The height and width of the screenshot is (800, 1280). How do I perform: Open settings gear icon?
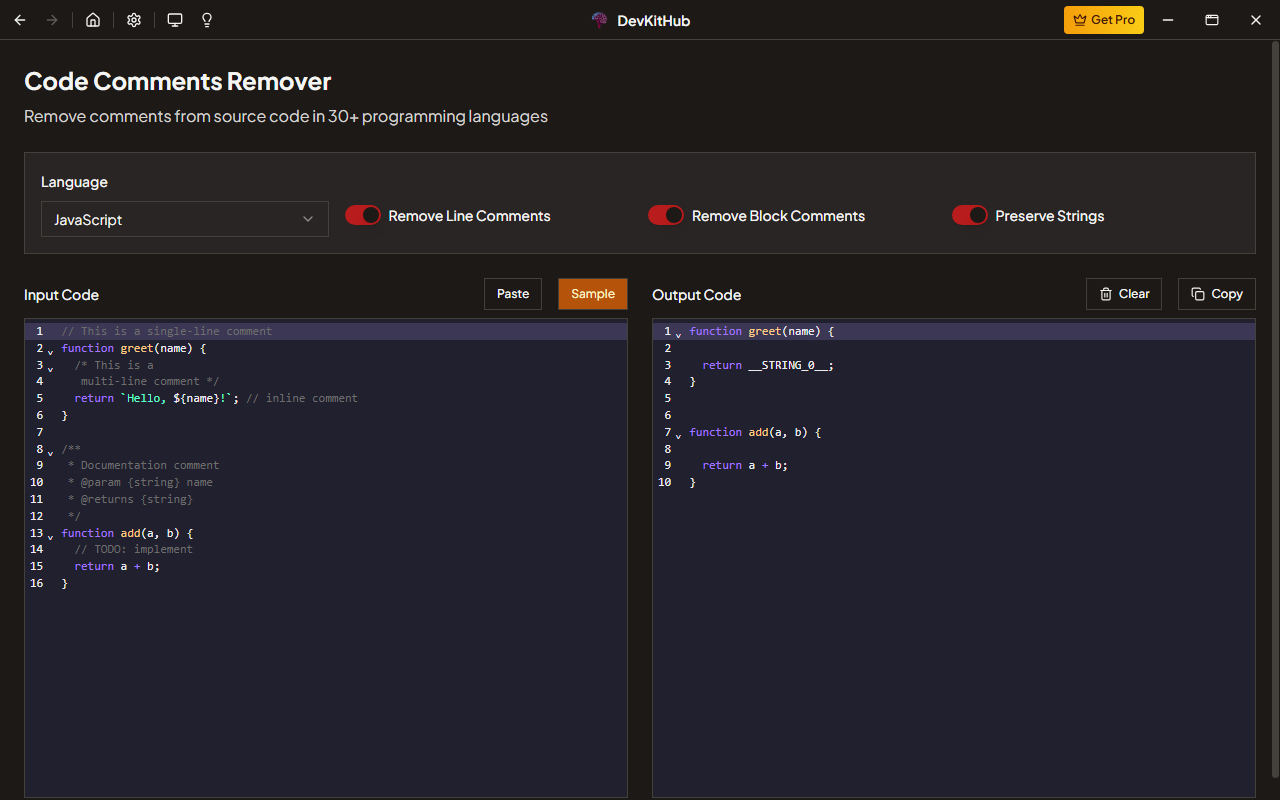pyautogui.click(x=134, y=20)
